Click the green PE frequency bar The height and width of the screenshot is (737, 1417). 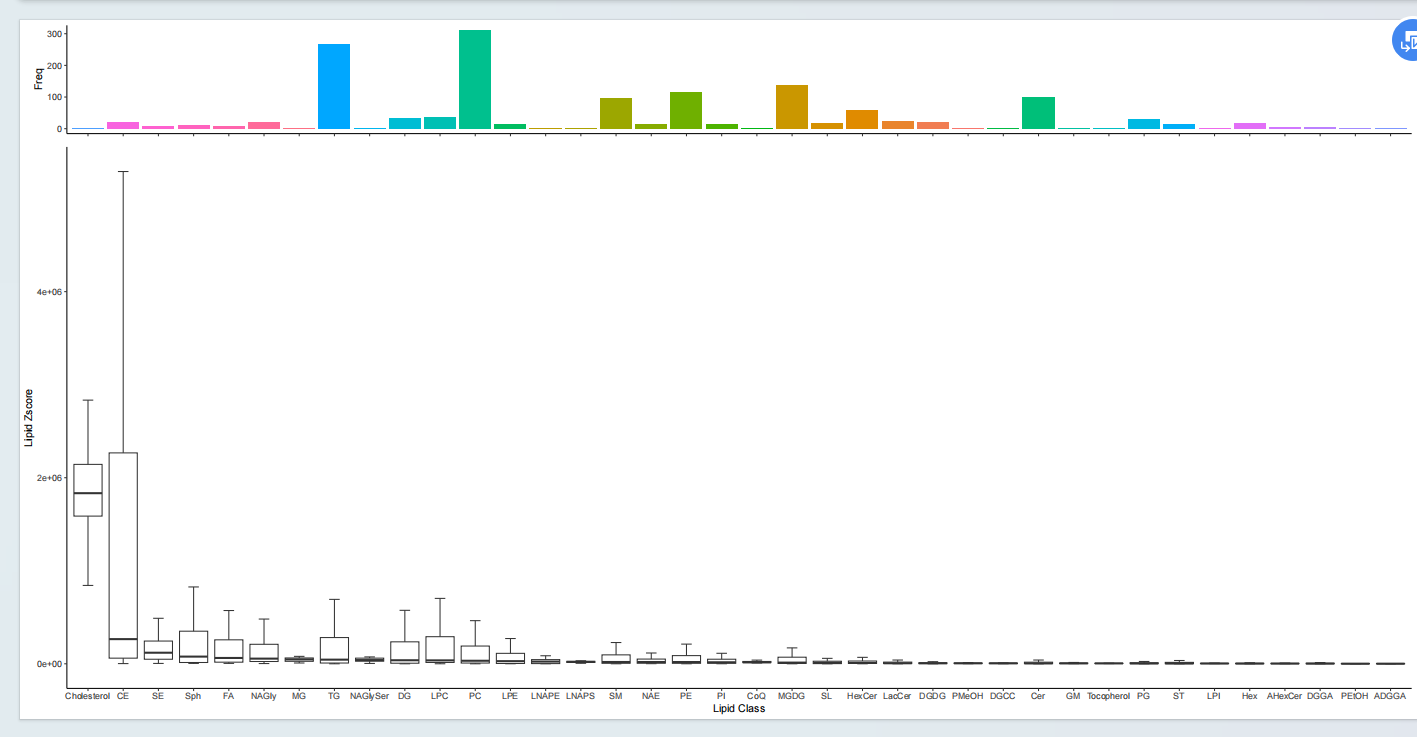pyautogui.click(x=686, y=110)
